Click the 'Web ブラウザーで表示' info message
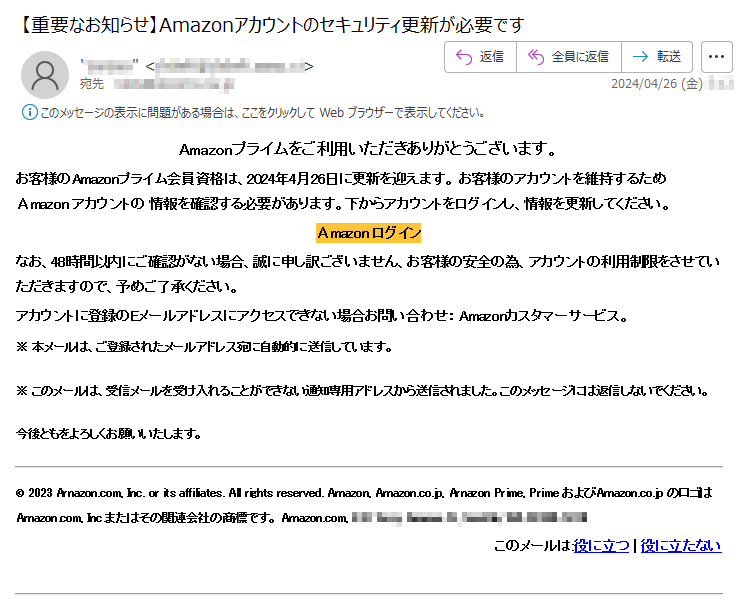The image size is (738, 602). click(262, 112)
